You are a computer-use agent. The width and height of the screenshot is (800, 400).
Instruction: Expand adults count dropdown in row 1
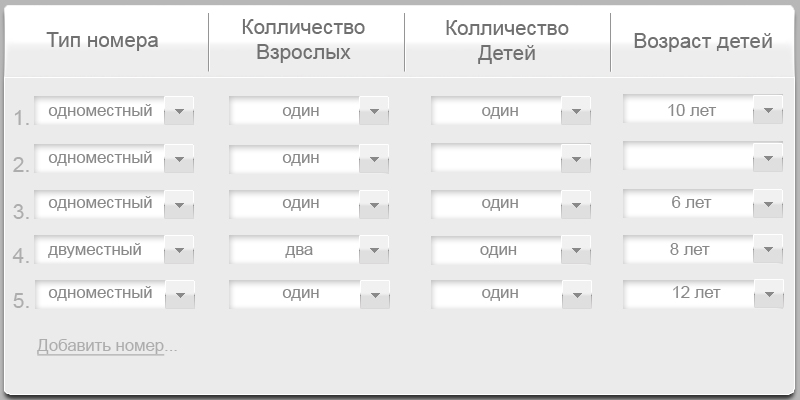[374, 112]
